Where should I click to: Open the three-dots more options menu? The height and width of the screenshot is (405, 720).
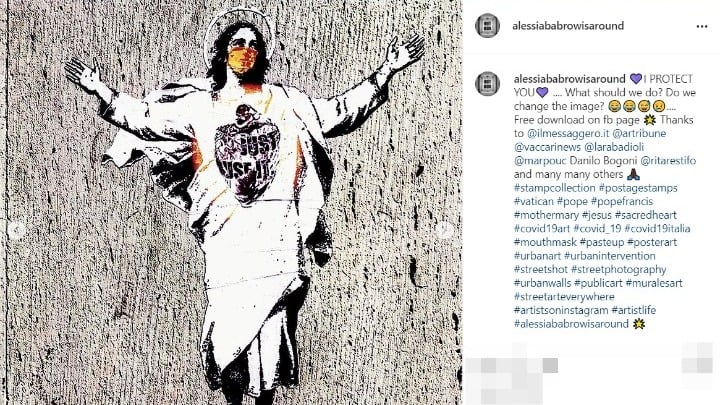click(x=702, y=26)
